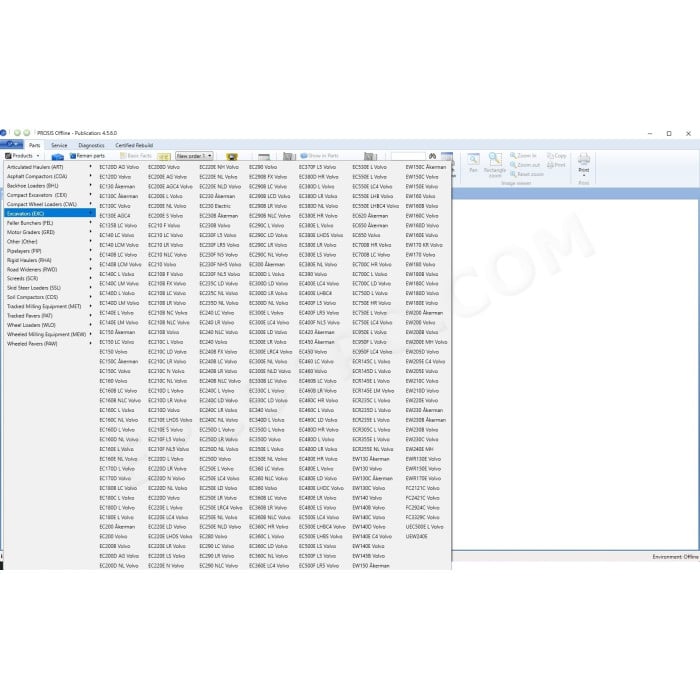Click the yellow projector icon after New order
The image size is (700, 700).
232,157
